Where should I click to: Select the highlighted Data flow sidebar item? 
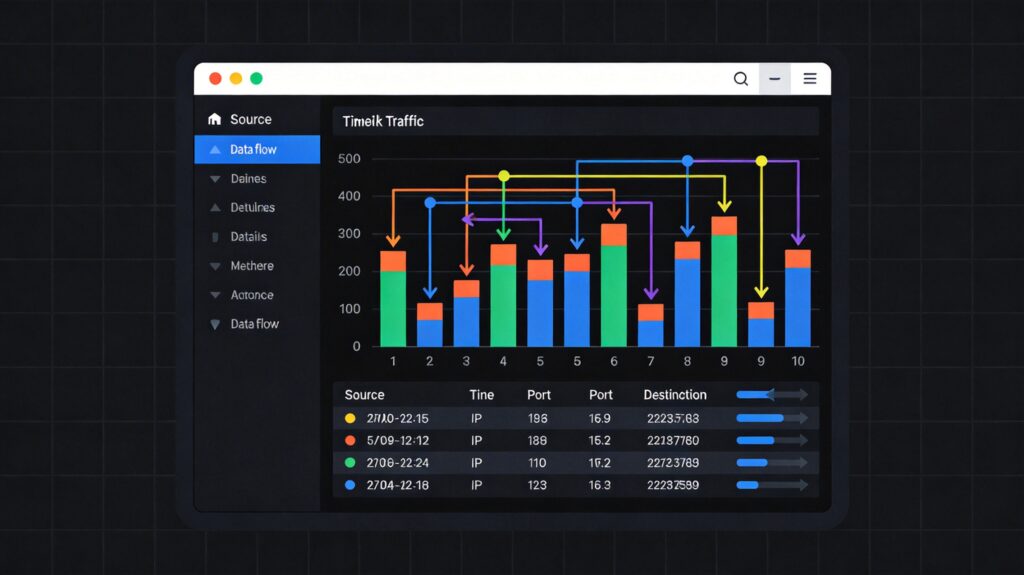[256, 150]
